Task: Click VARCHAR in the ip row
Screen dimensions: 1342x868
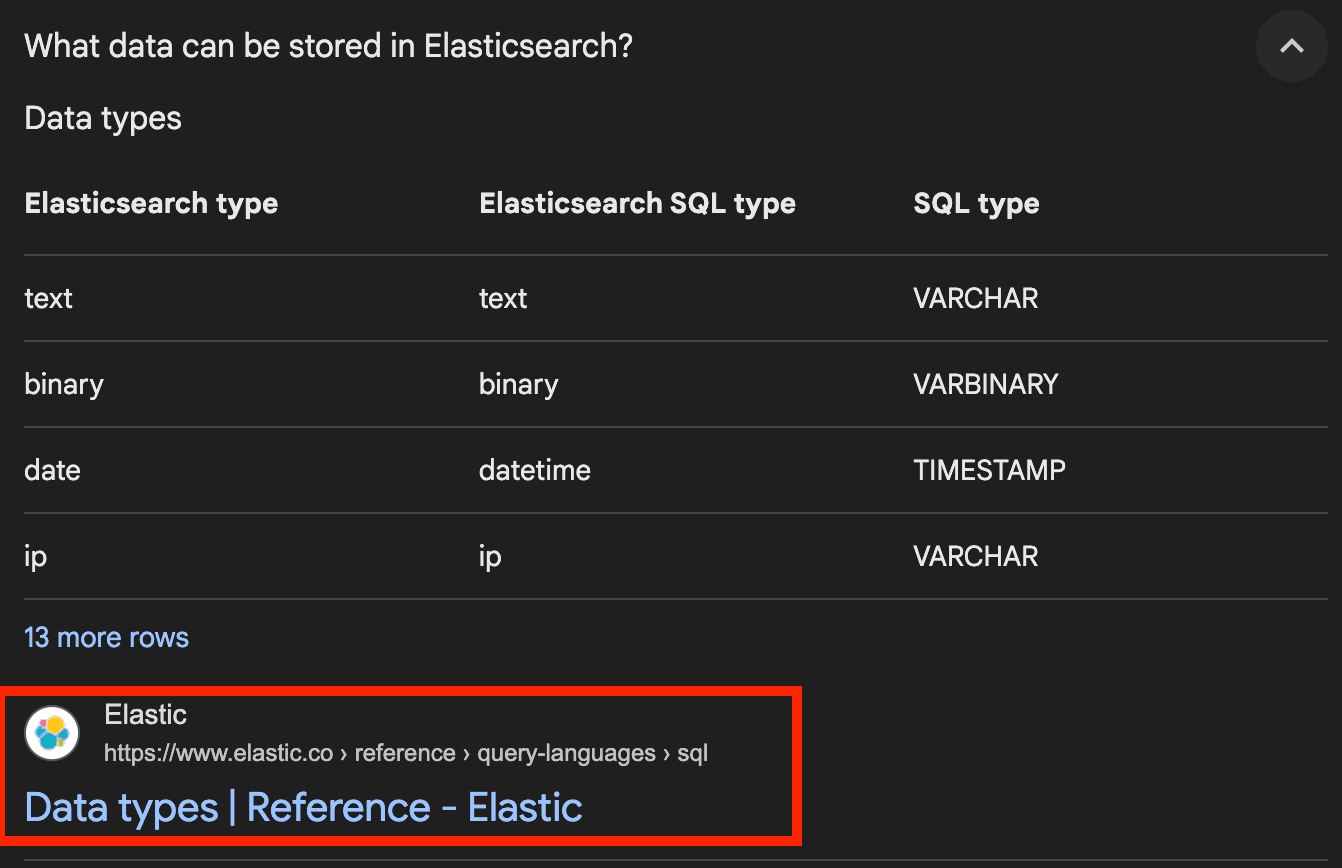Action: pyautogui.click(x=975, y=556)
